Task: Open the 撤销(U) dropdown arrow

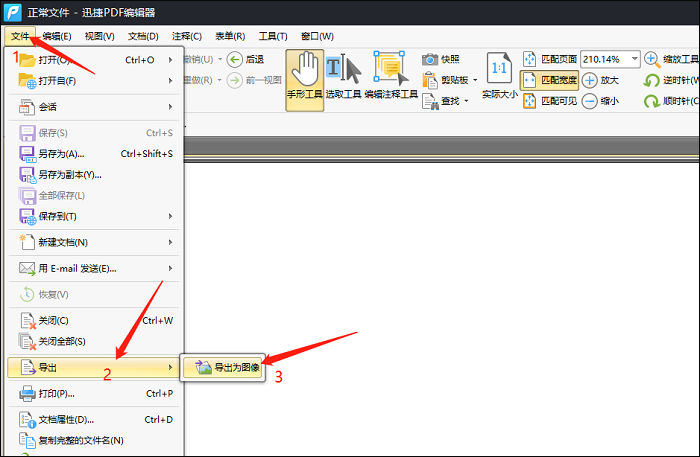Action: point(220,59)
